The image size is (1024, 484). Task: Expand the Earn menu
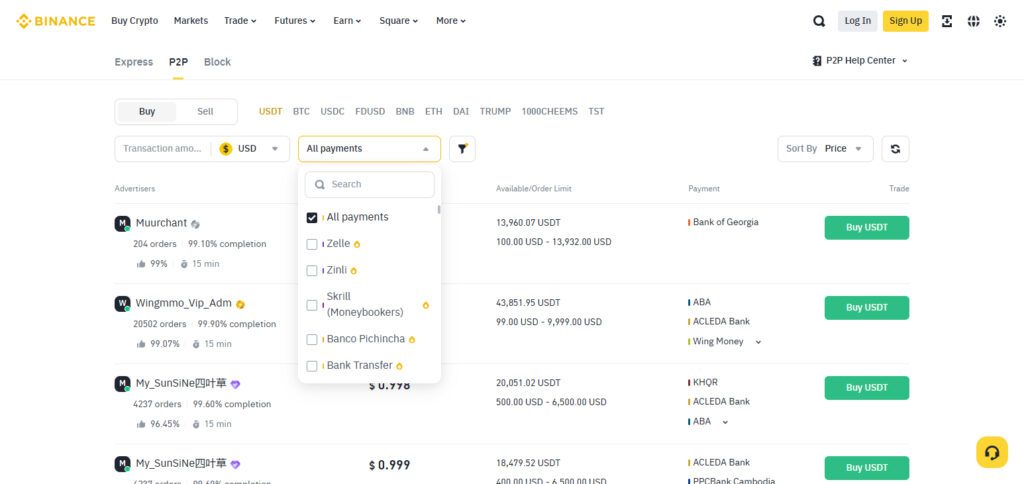pos(347,21)
